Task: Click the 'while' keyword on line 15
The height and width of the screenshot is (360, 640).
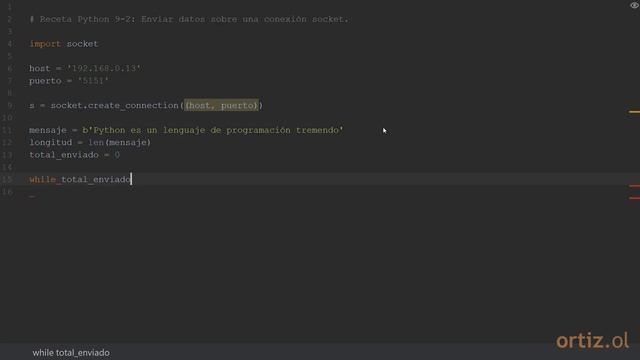Action: [42, 179]
